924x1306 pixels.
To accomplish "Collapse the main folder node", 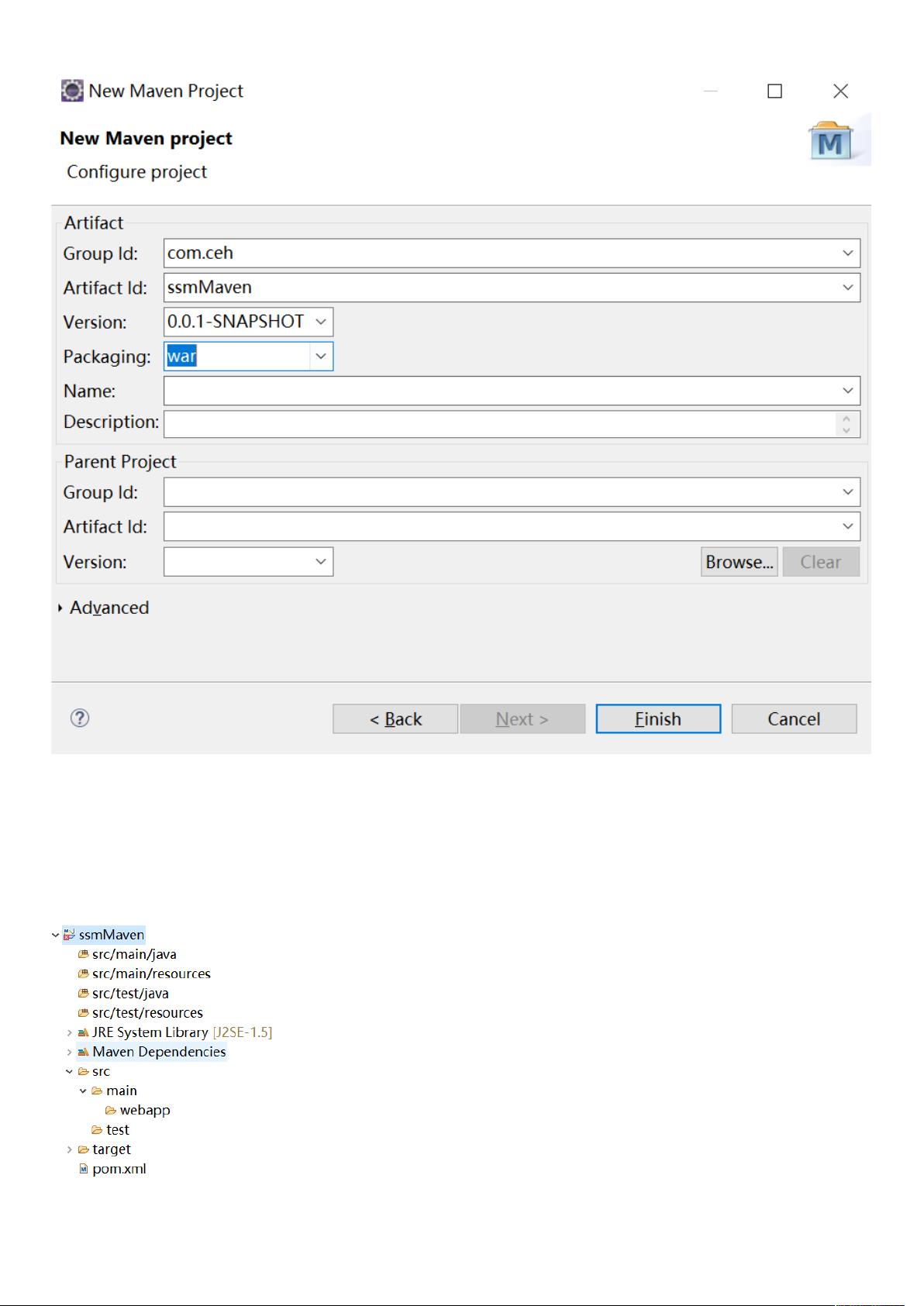I will [x=84, y=1091].
